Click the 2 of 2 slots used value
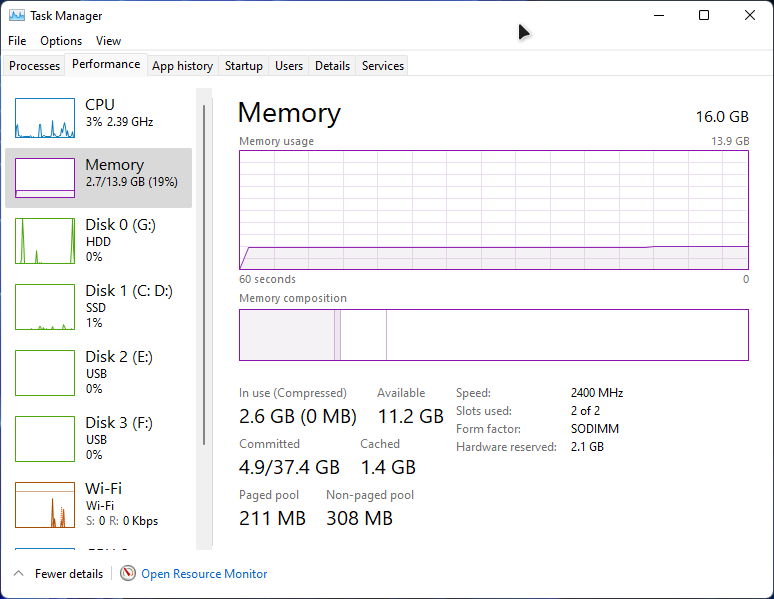This screenshot has width=774, height=599. coord(585,411)
